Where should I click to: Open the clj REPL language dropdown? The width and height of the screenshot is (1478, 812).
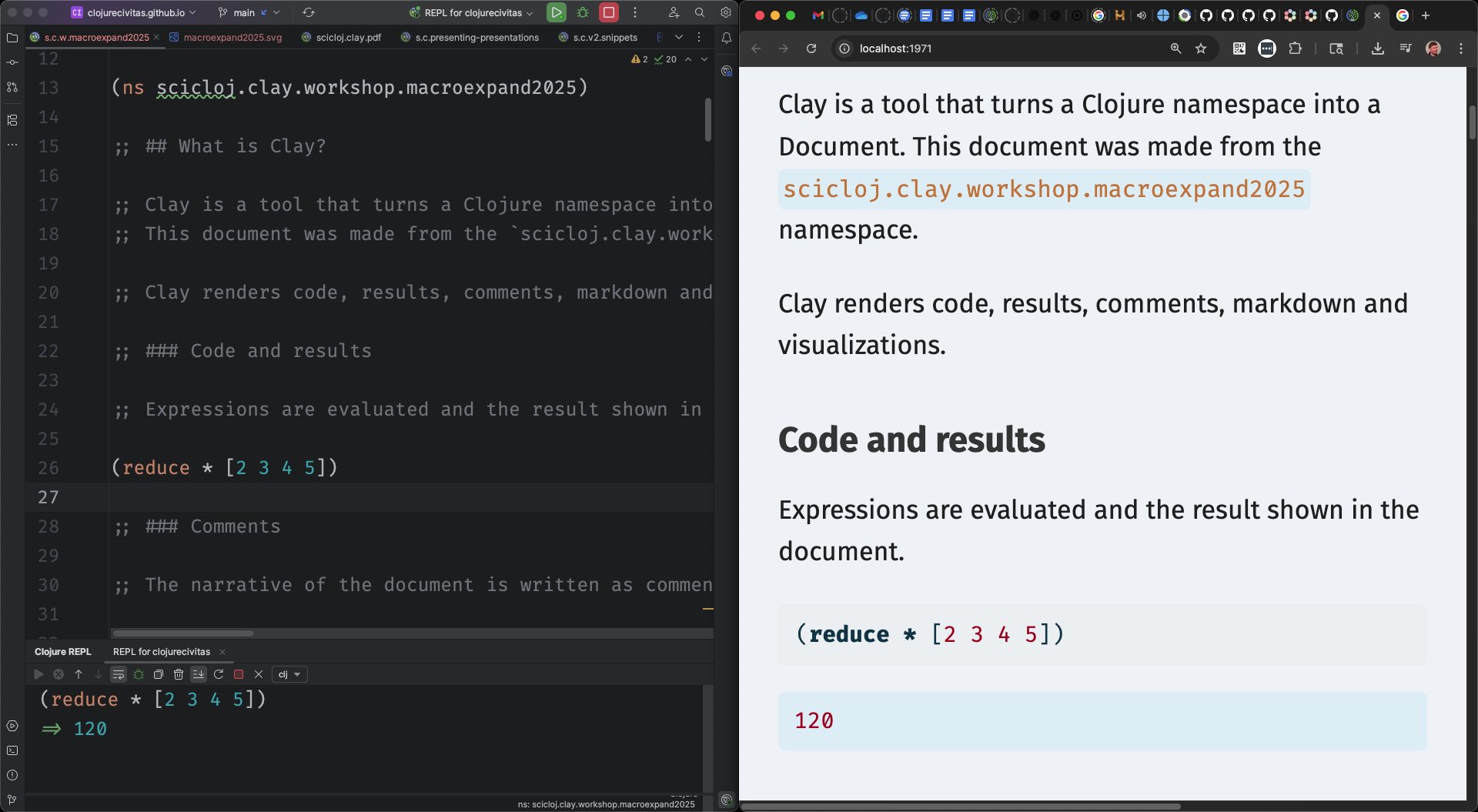[x=289, y=674]
